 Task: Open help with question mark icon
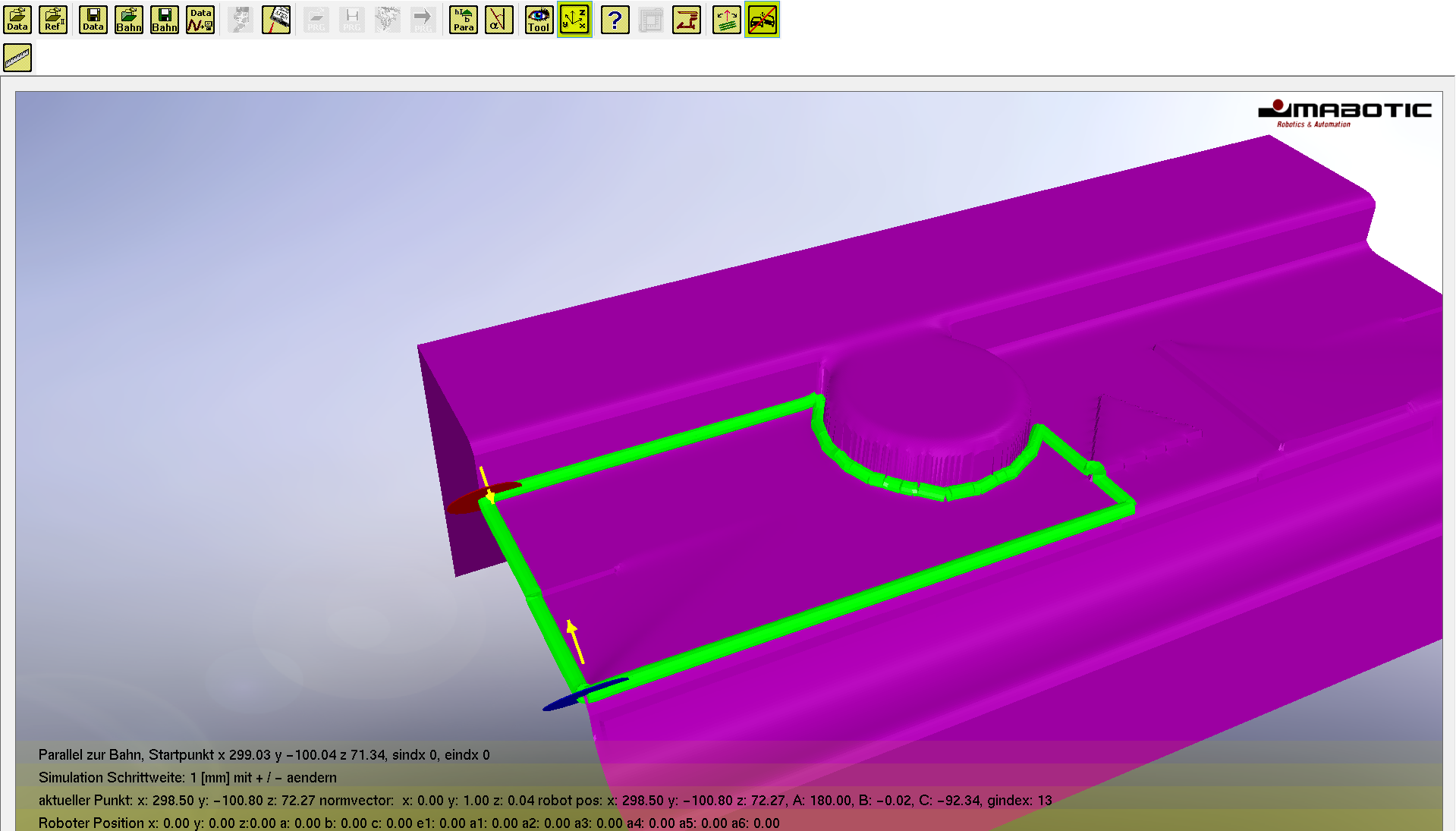615,20
